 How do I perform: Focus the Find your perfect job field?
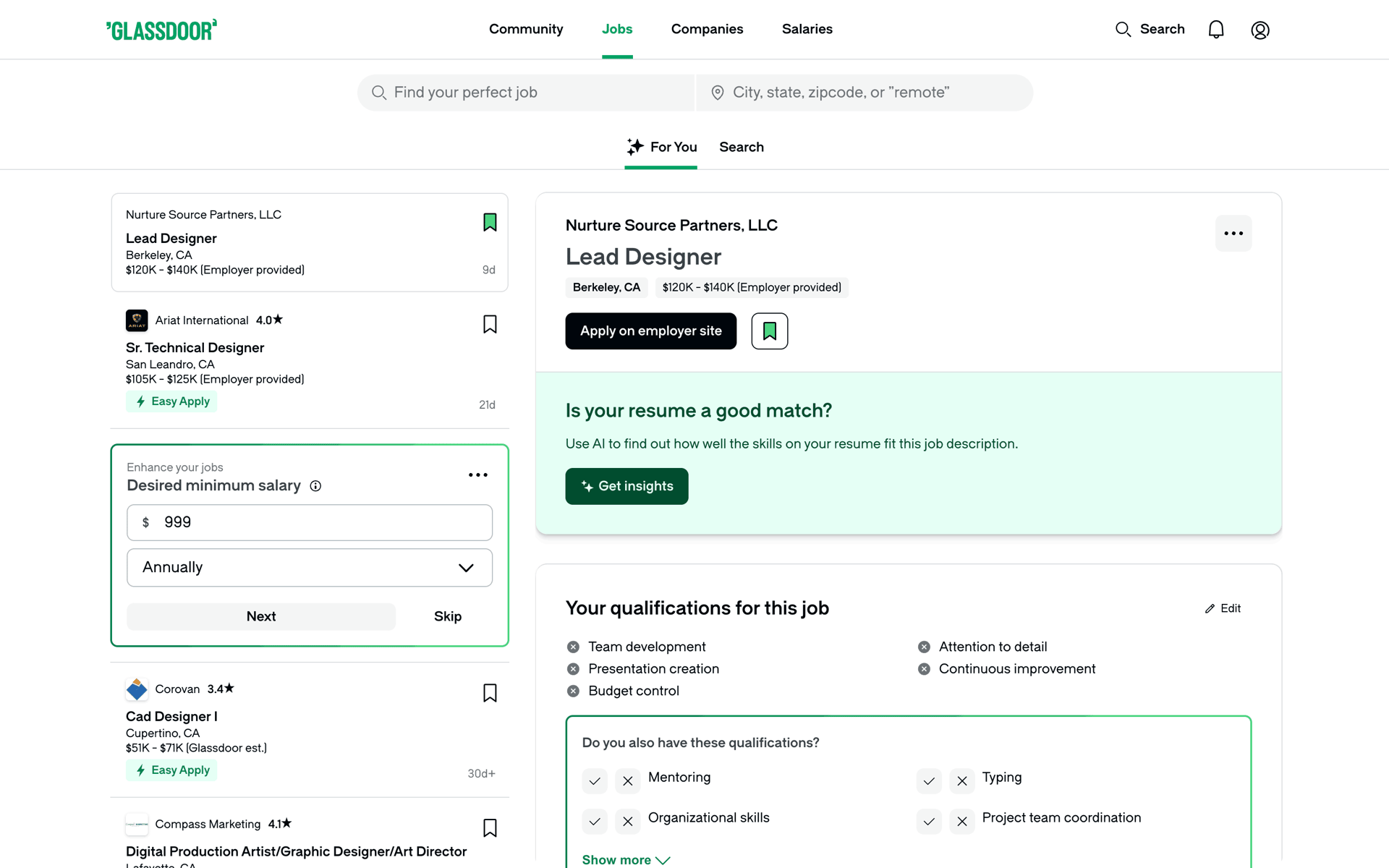click(x=526, y=93)
